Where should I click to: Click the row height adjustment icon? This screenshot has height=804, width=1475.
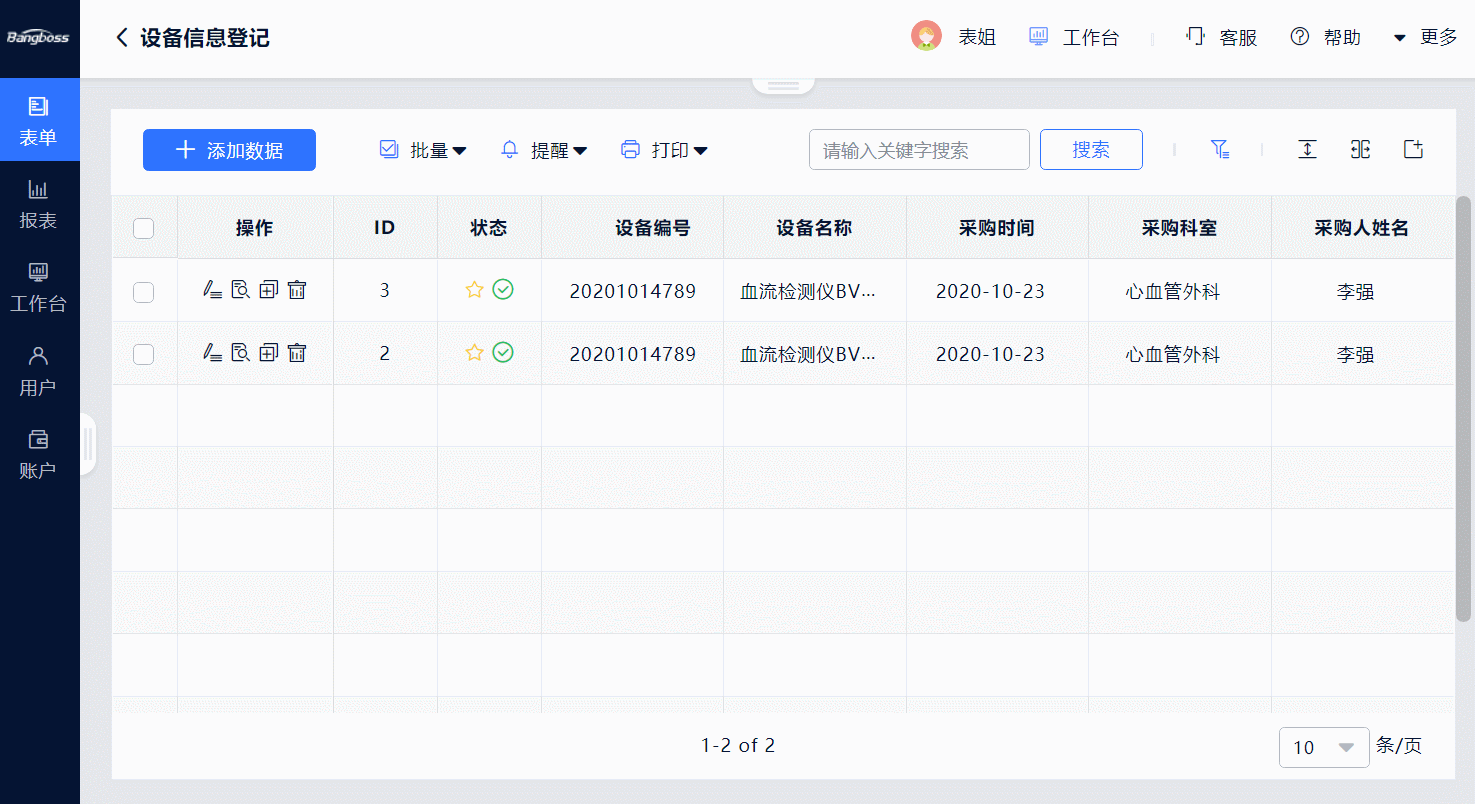[1307, 150]
